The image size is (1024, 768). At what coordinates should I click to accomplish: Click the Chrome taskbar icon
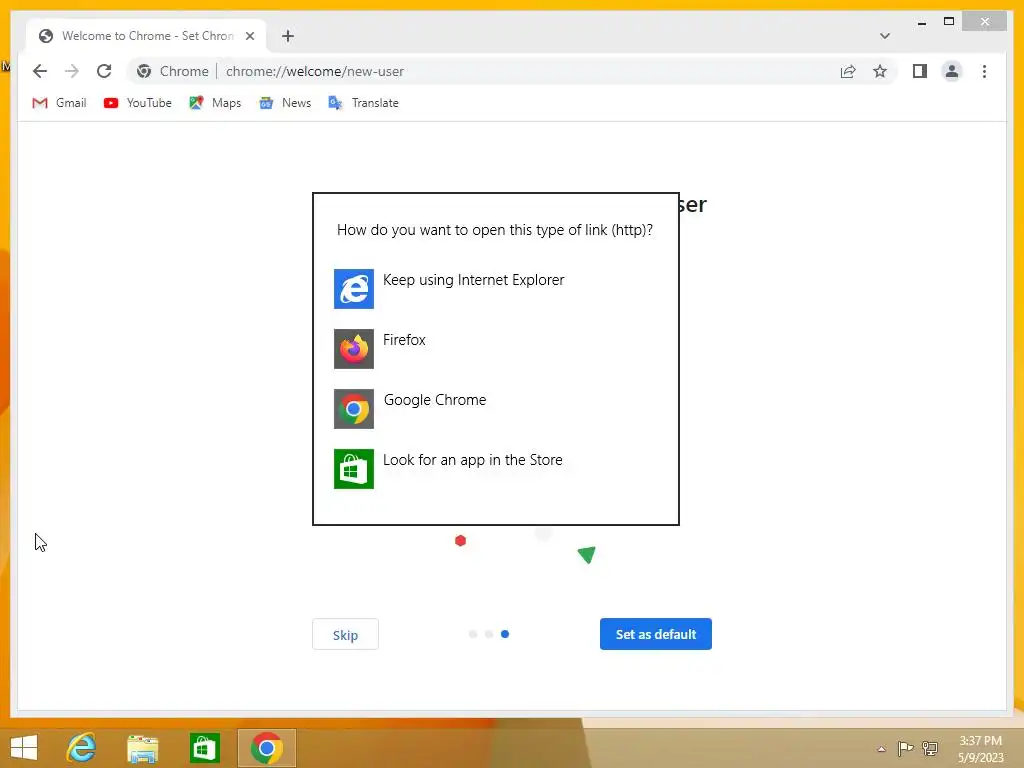[x=266, y=748]
